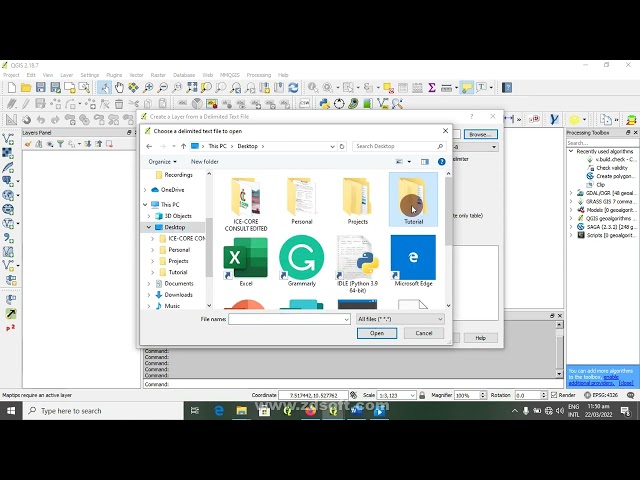This screenshot has width=640, height=480.
Task: Click the file dialog Help question mark icon
Action: (x=442, y=162)
